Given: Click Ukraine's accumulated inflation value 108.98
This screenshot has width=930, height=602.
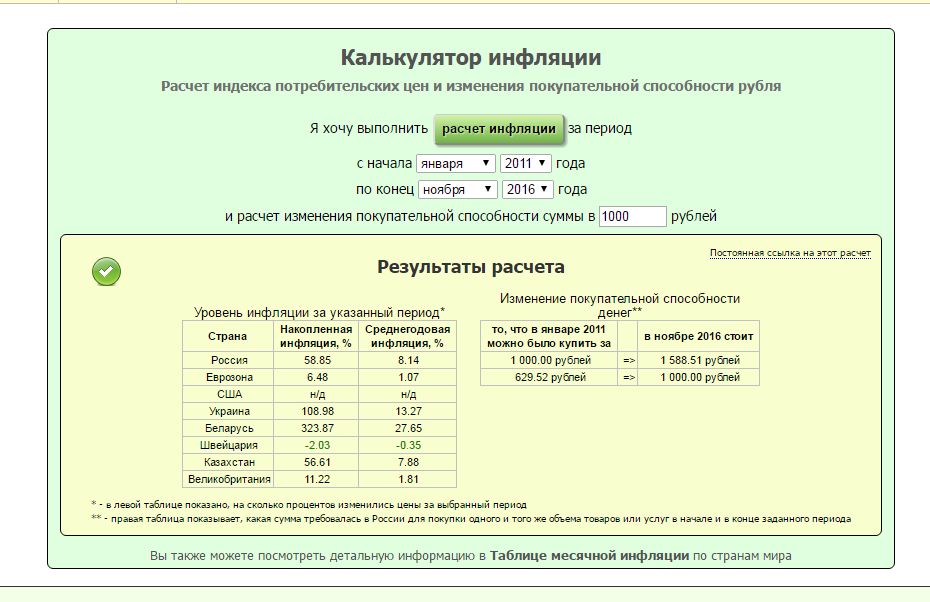Looking at the screenshot, I should pos(315,411).
